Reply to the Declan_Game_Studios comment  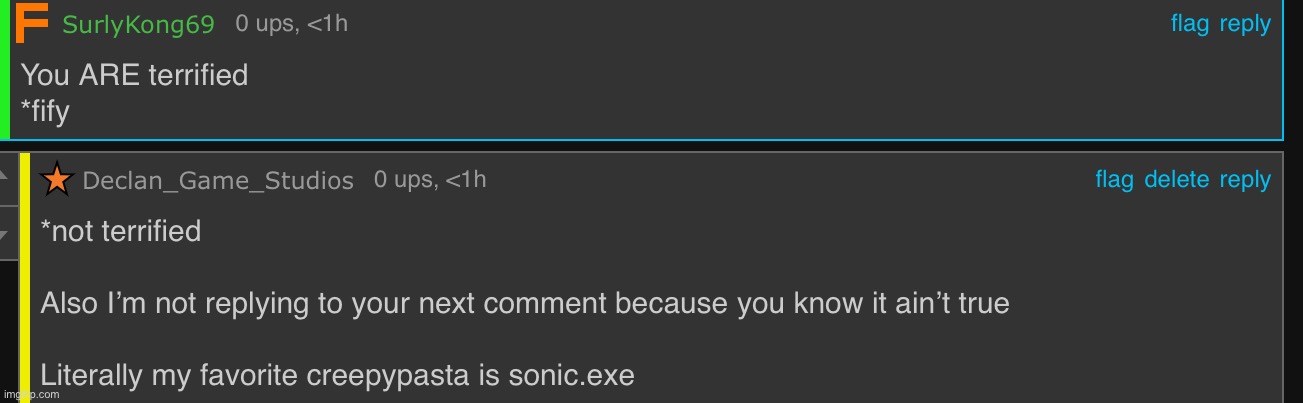1245,180
